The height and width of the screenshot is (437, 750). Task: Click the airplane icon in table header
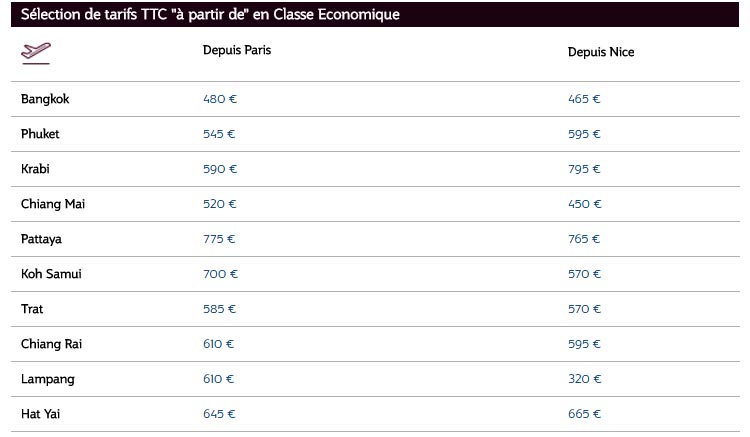coord(36,52)
